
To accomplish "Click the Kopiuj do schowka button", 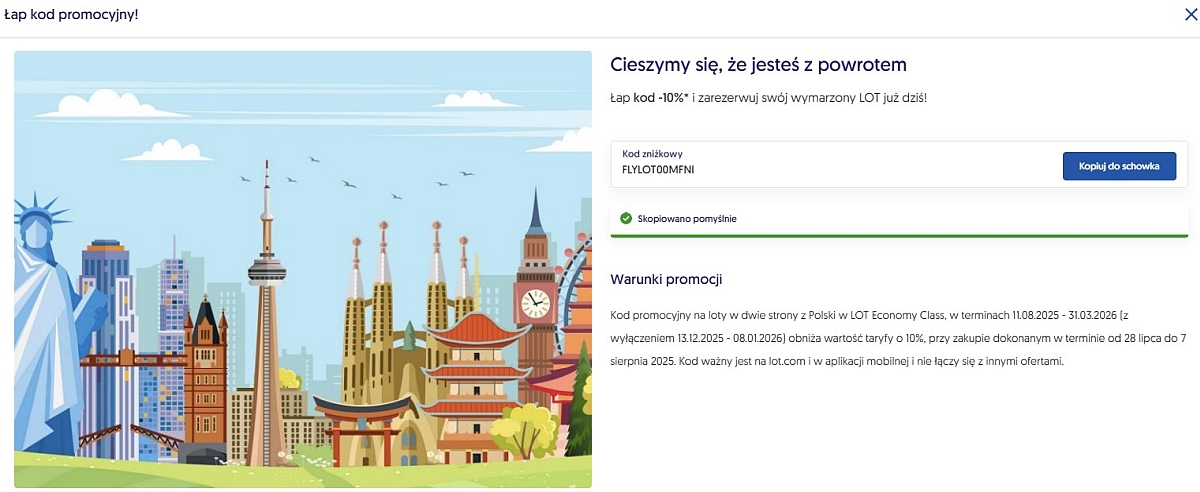I will [1119, 167].
